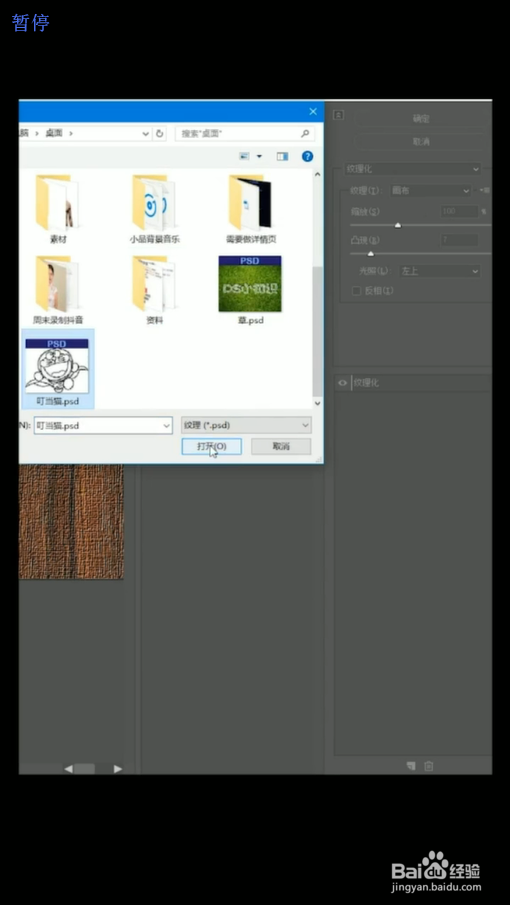Click the 凸现 slider handle

pyautogui.click(x=370, y=253)
